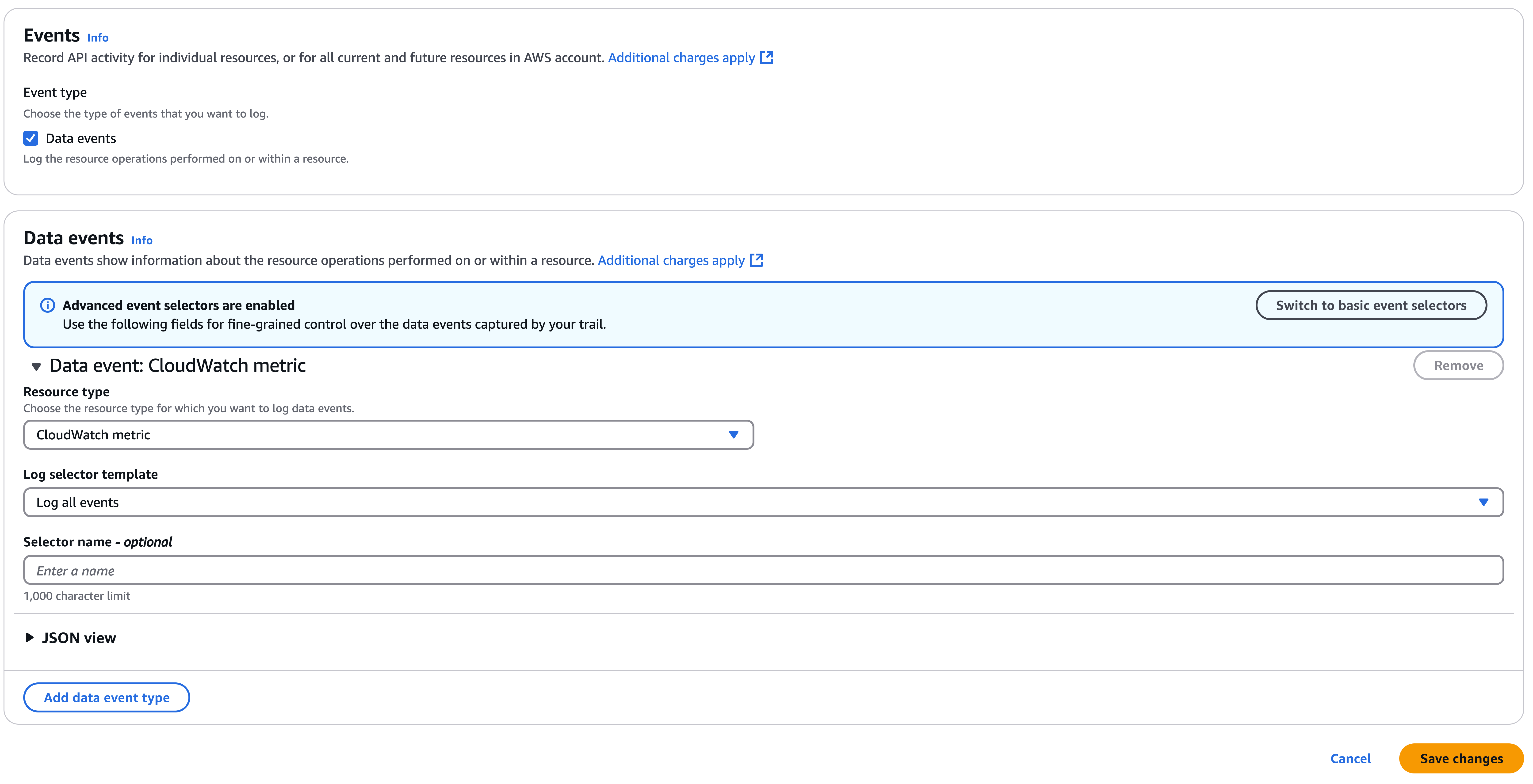This screenshot has width=1533, height=784.
Task: Click the Info link next to Data events heading
Action: click(142, 240)
